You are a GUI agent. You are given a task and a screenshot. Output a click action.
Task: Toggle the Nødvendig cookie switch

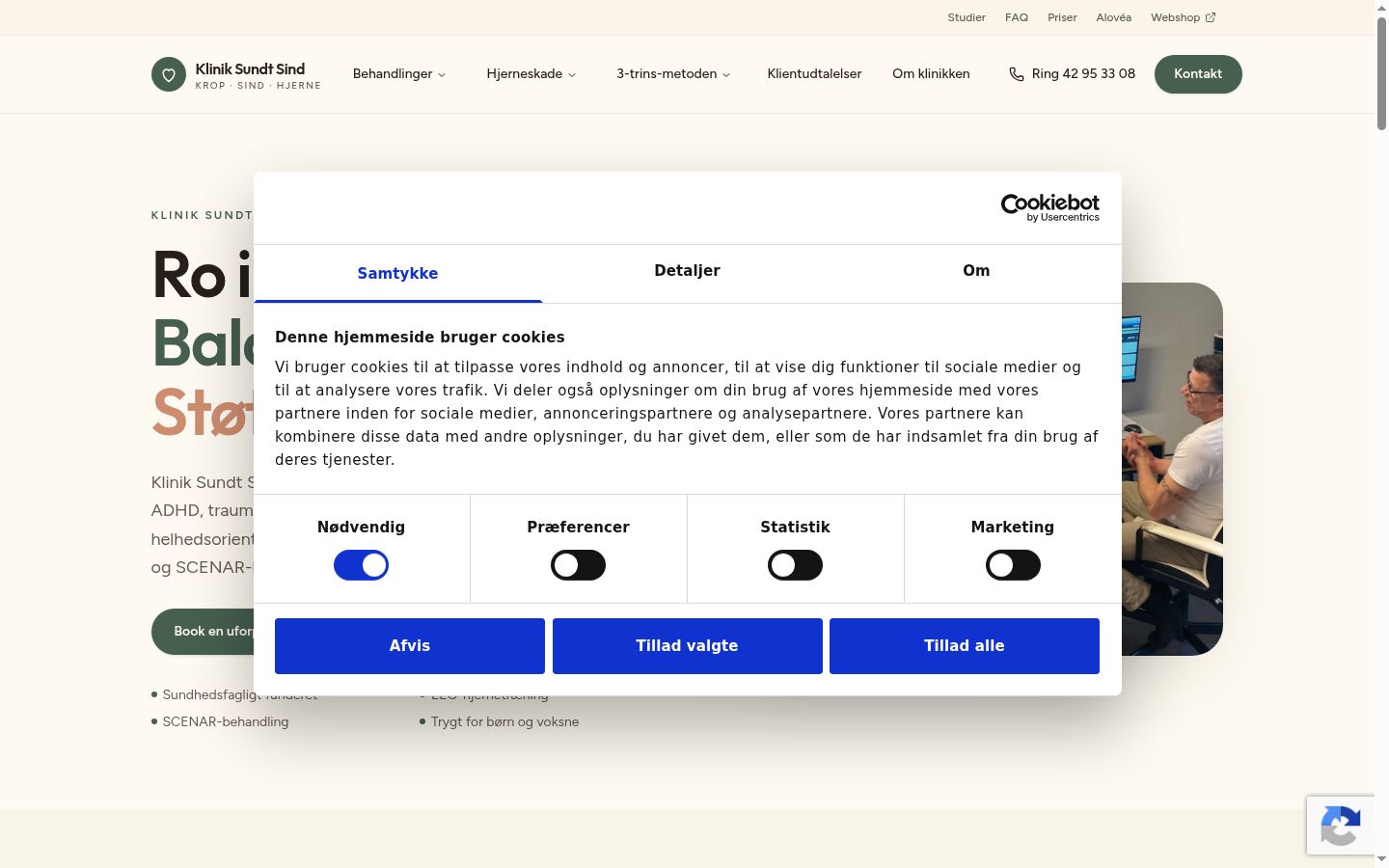tap(361, 565)
